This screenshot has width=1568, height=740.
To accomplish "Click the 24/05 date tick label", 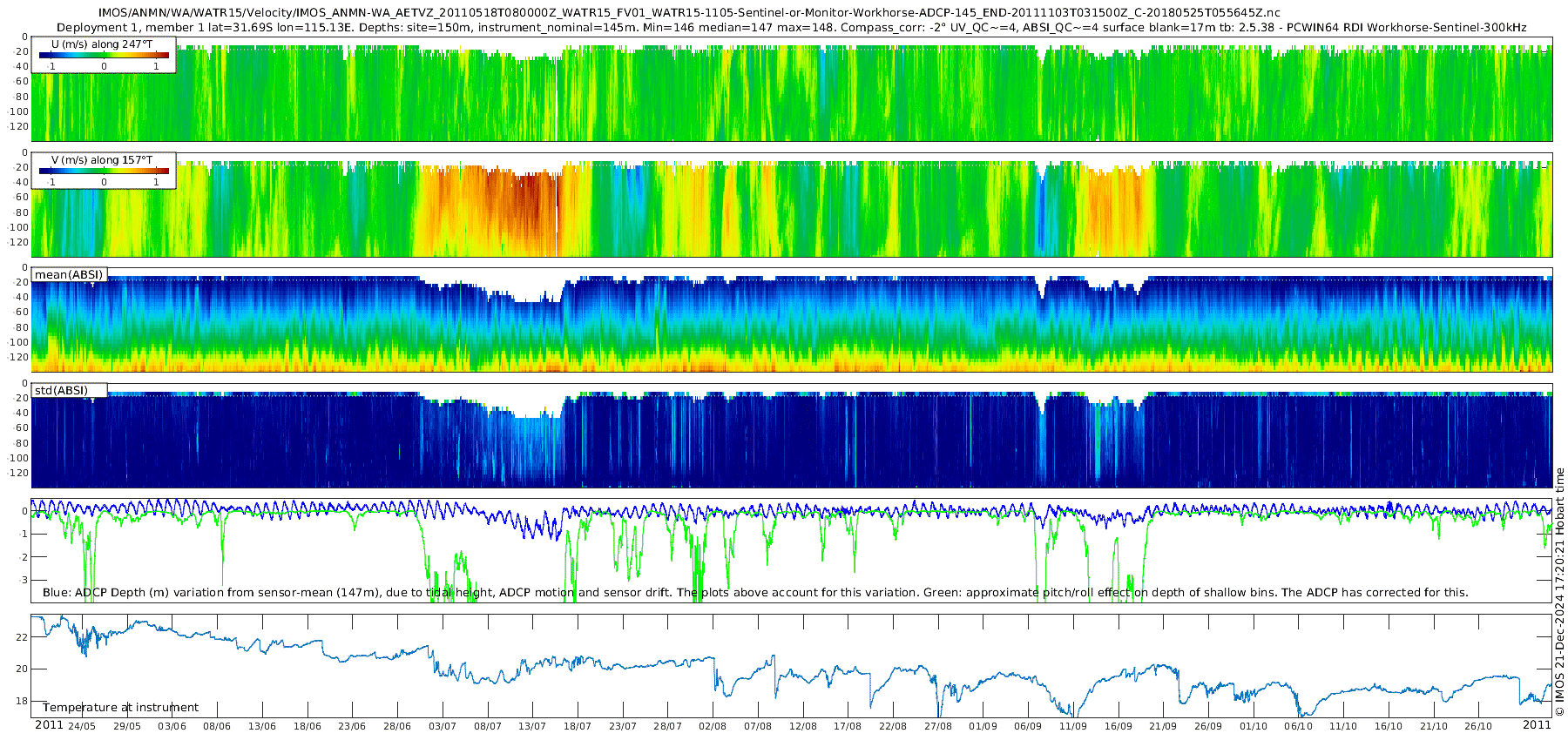I will (82, 726).
